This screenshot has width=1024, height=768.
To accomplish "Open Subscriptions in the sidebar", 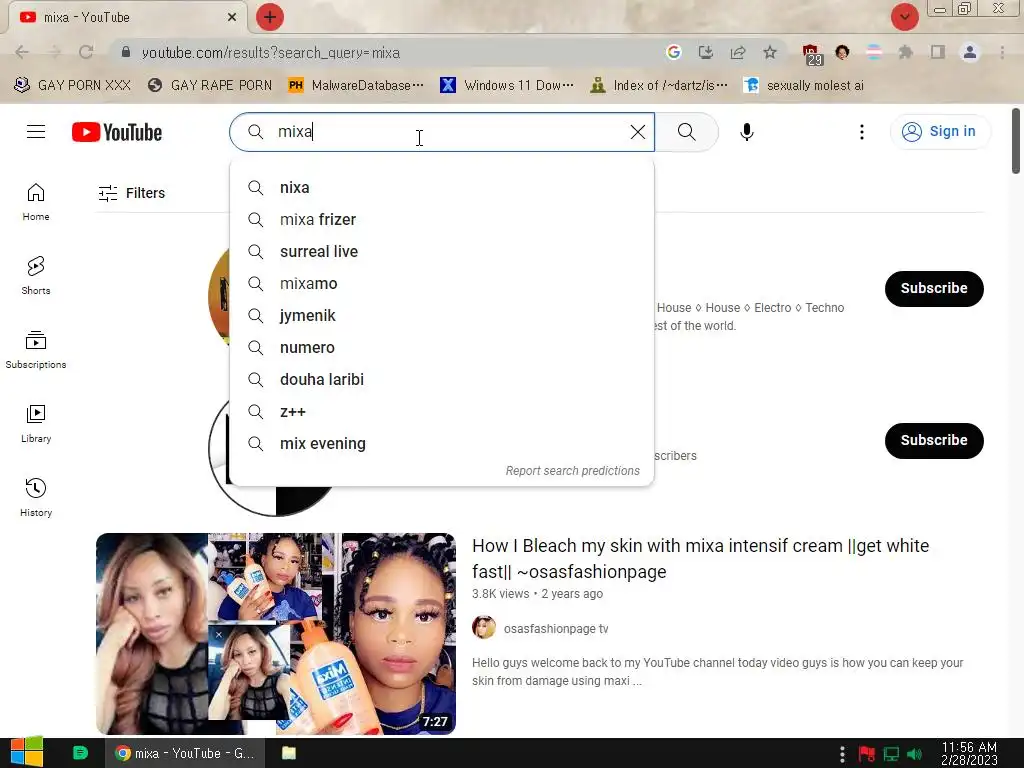I will click(x=36, y=350).
